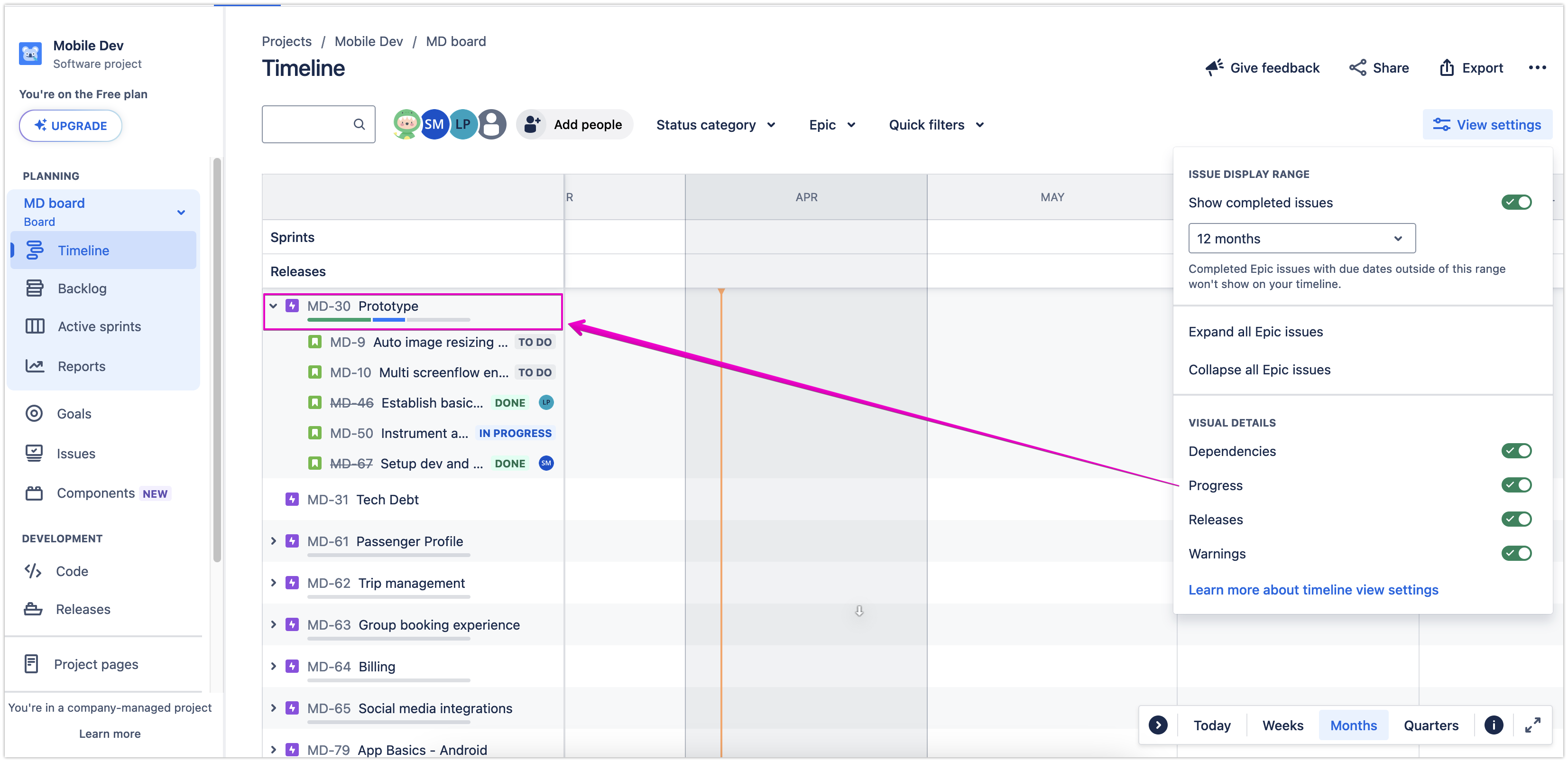Switch timeline to Weeks view
Viewport: 1568px width, 762px height.
click(1282, 725)
